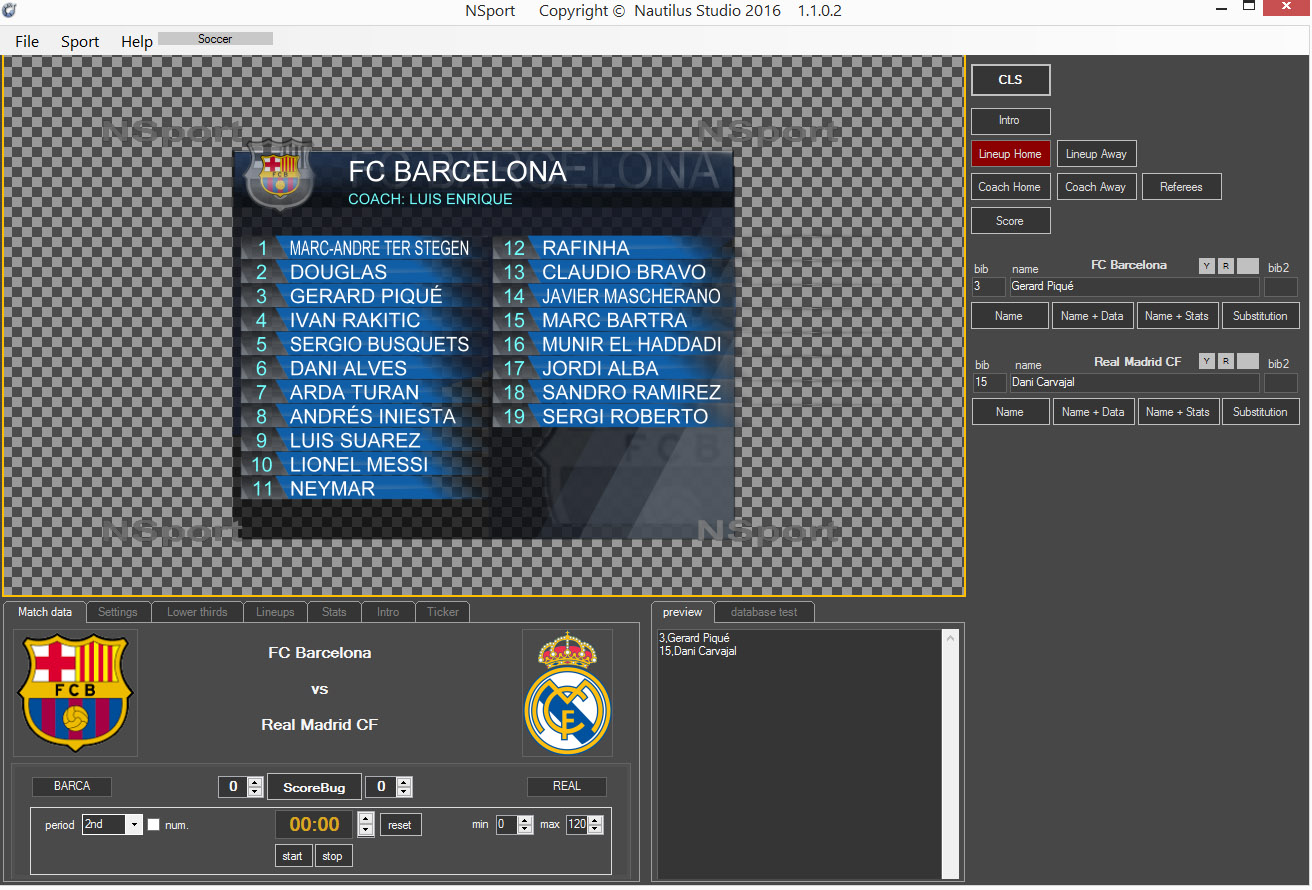Toggle the Lineup Home graphic off
This screenshot has height=890, width=1312.
pyautogui.click(x=1010, y=154)
